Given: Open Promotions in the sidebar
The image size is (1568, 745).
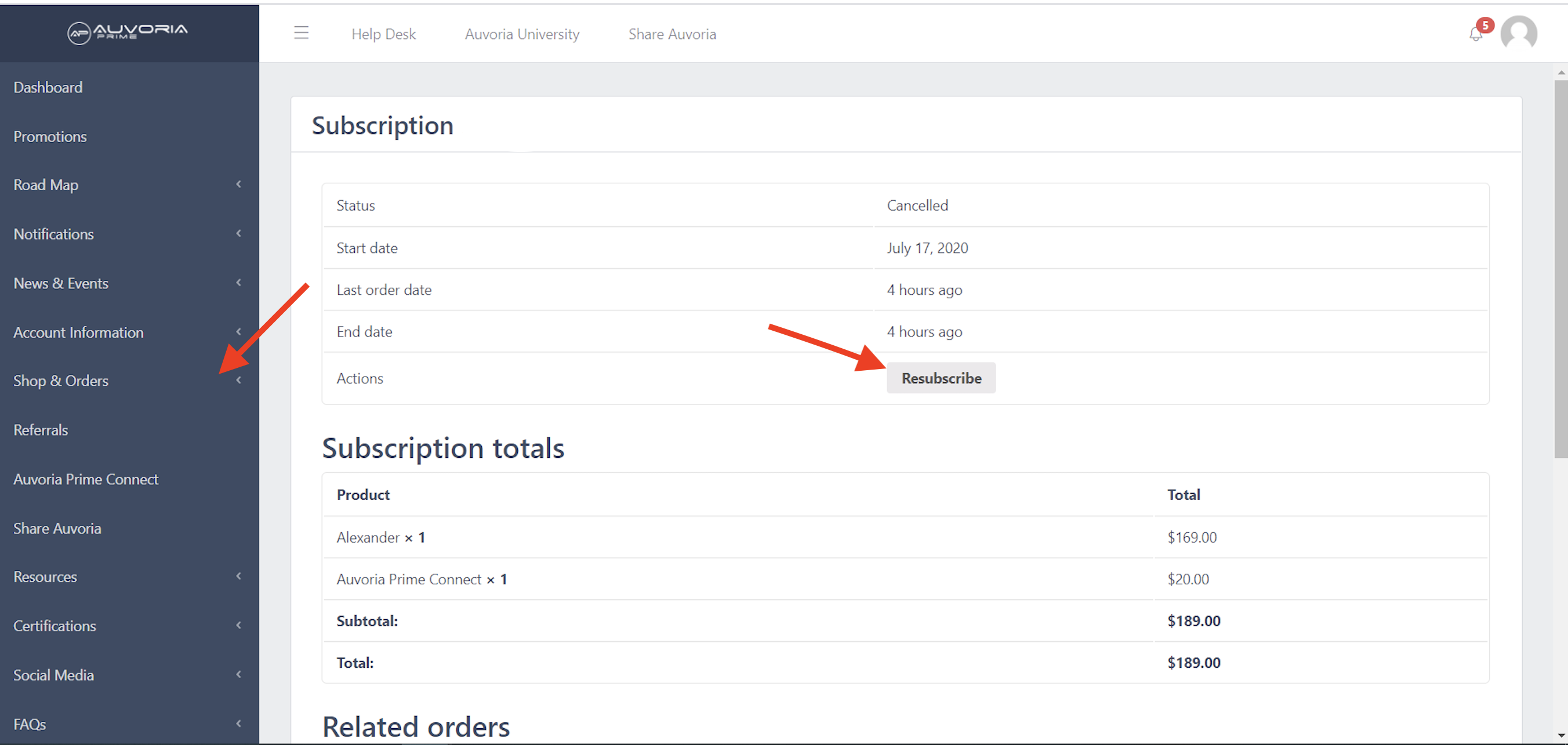Looking at the screenshot, I should click(x=50, y=136).
